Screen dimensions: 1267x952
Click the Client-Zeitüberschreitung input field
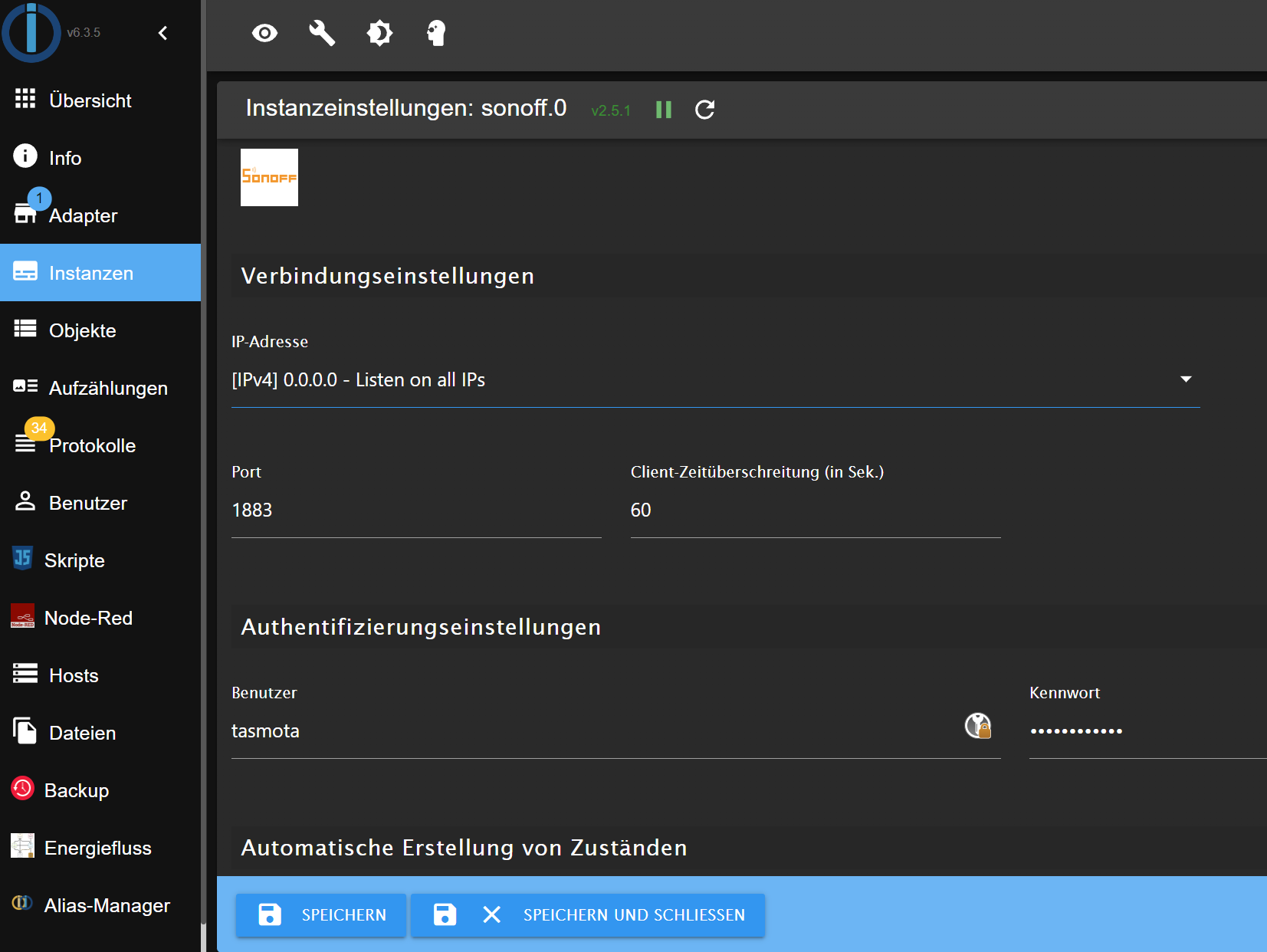[816, 510]
